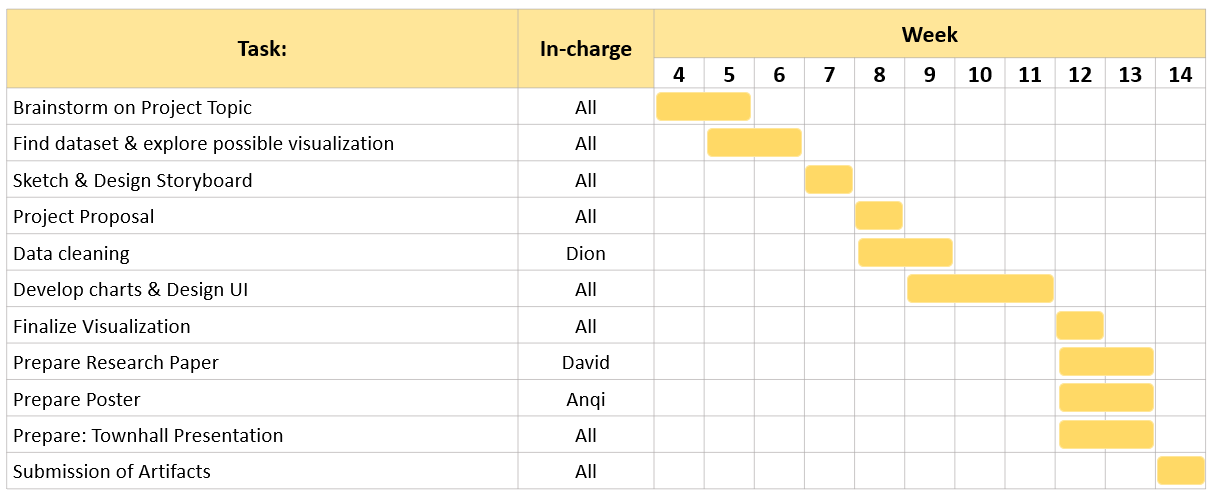Viewport: 1210px width, 495px height.
Task: Select the Sketch & Design Storyboard bar
Action: click(828, 180)
